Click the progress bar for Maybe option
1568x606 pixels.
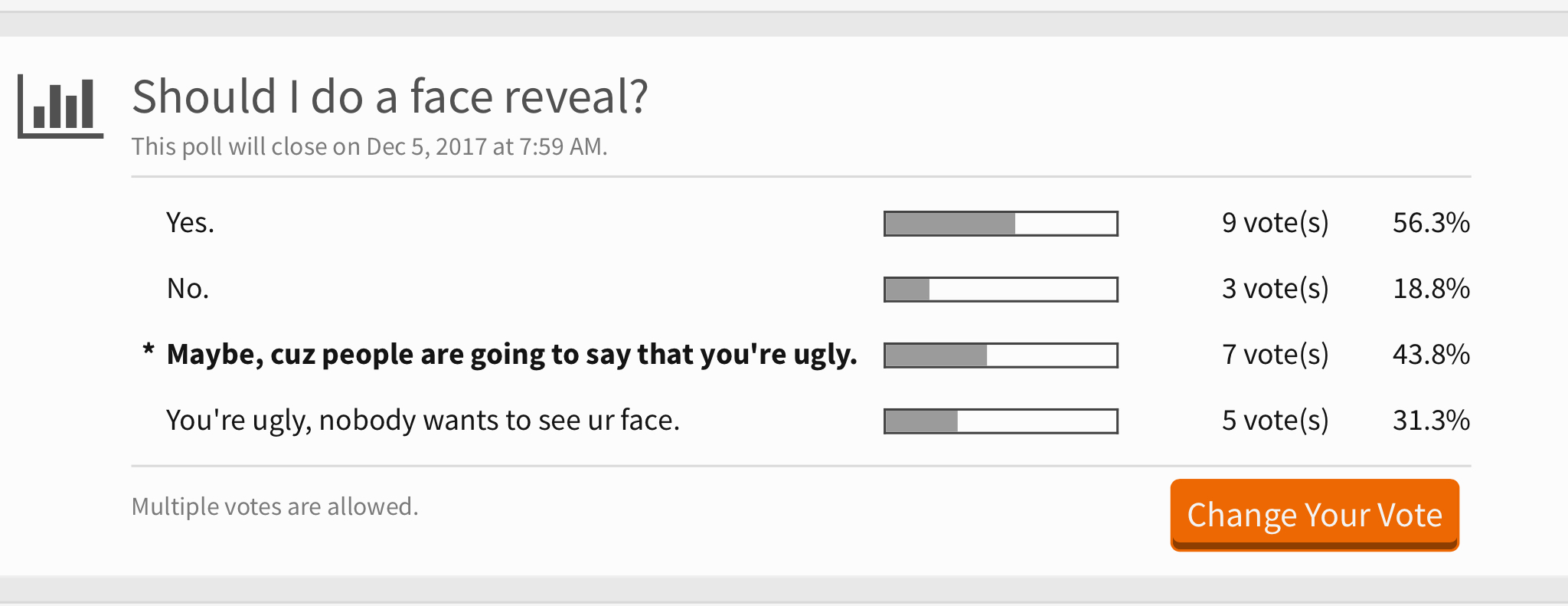click(x=1001, y=355)
